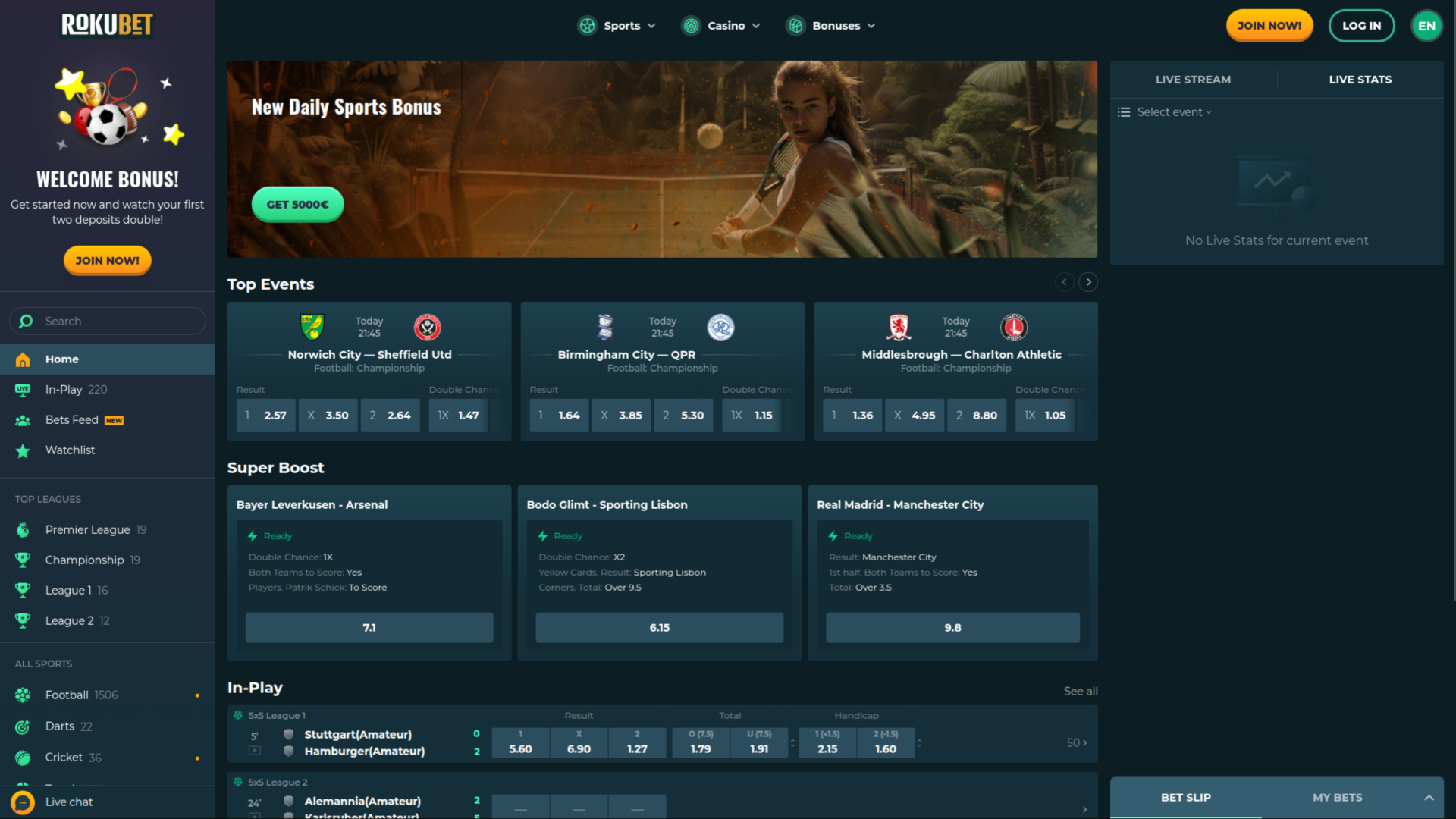Click the New Daily Sports Bonus banner

coord(662,159)
